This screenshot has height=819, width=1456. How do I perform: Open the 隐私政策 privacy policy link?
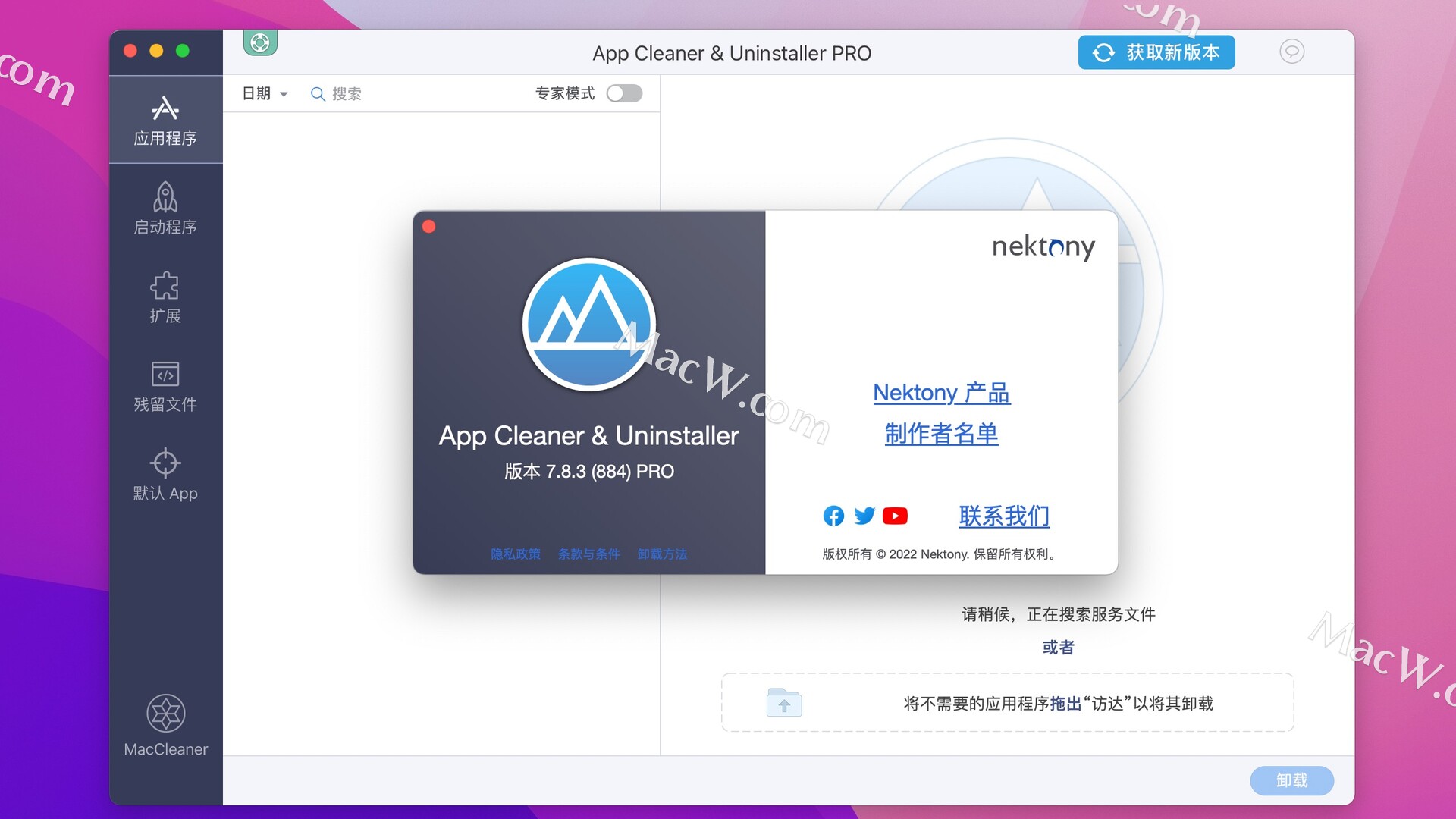point(516,554)
